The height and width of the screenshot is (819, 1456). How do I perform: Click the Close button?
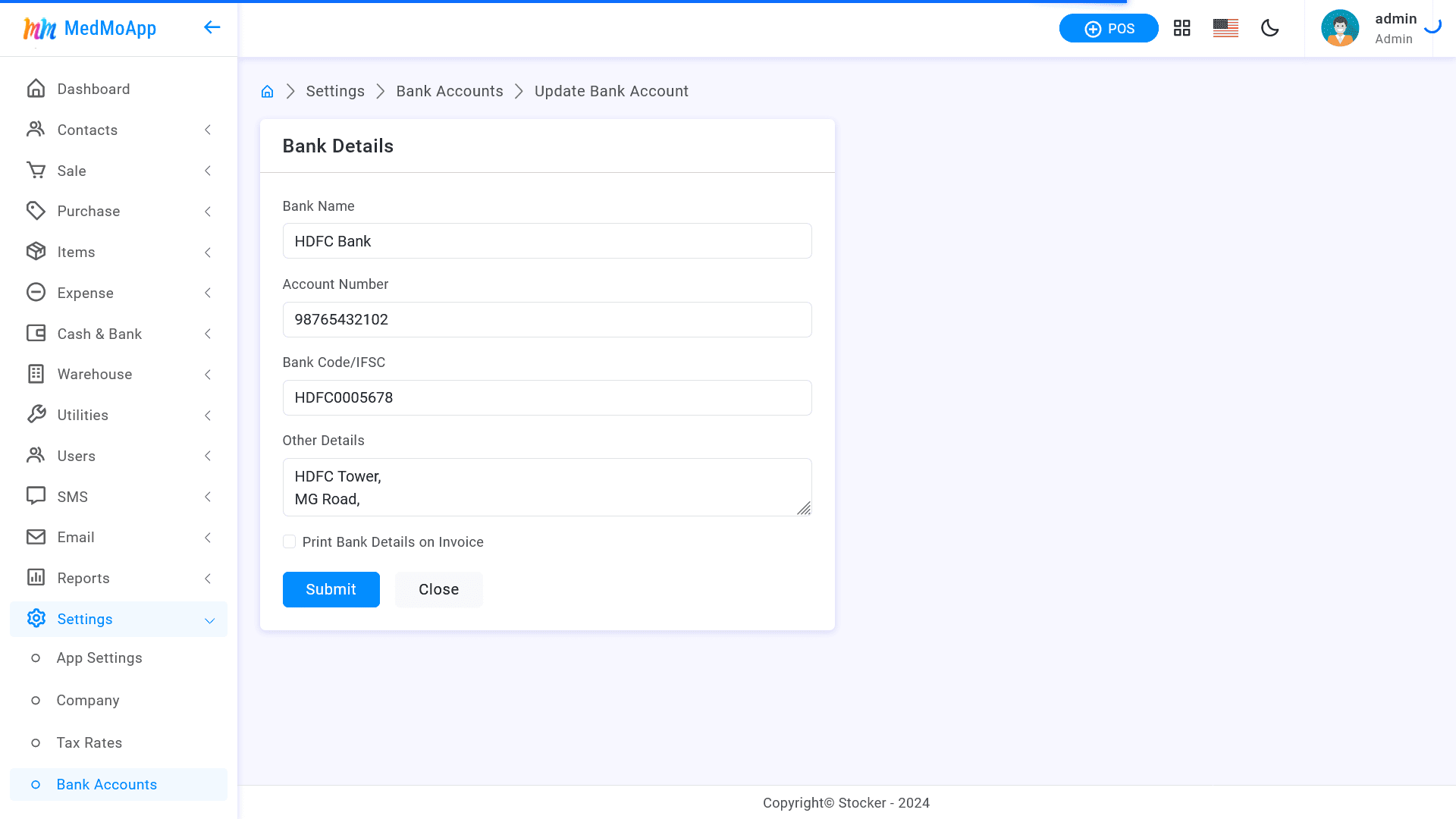point(438,589)
